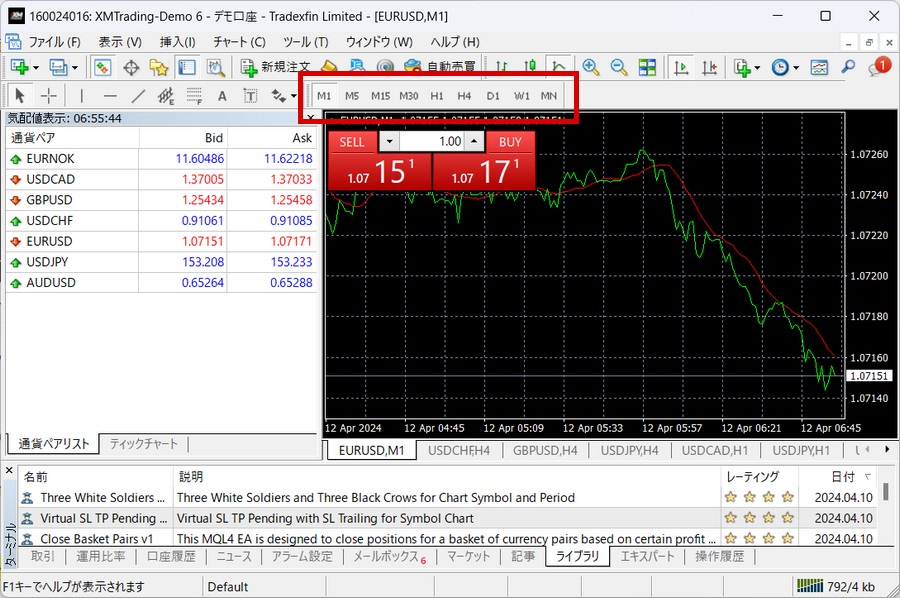Viewport: 900px width, 598px height.
Task: Toggle the Navigator folder-star icon
Action: (159, 67)
